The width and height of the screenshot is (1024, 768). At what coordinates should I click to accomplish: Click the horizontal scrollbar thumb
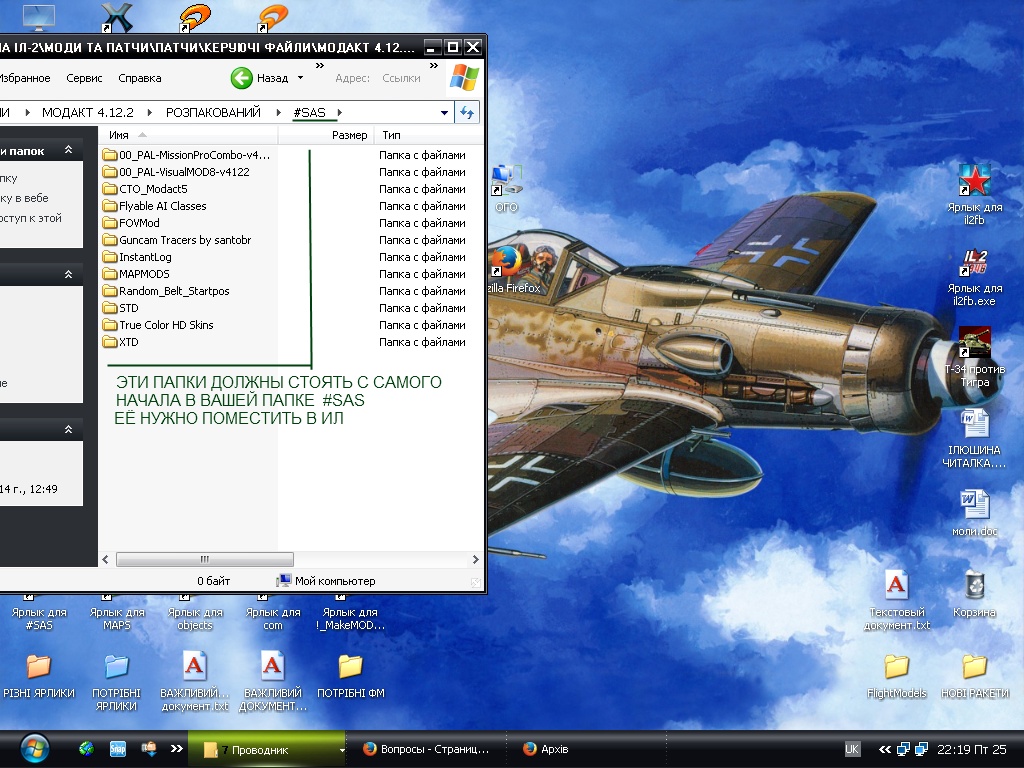(204, 559)
